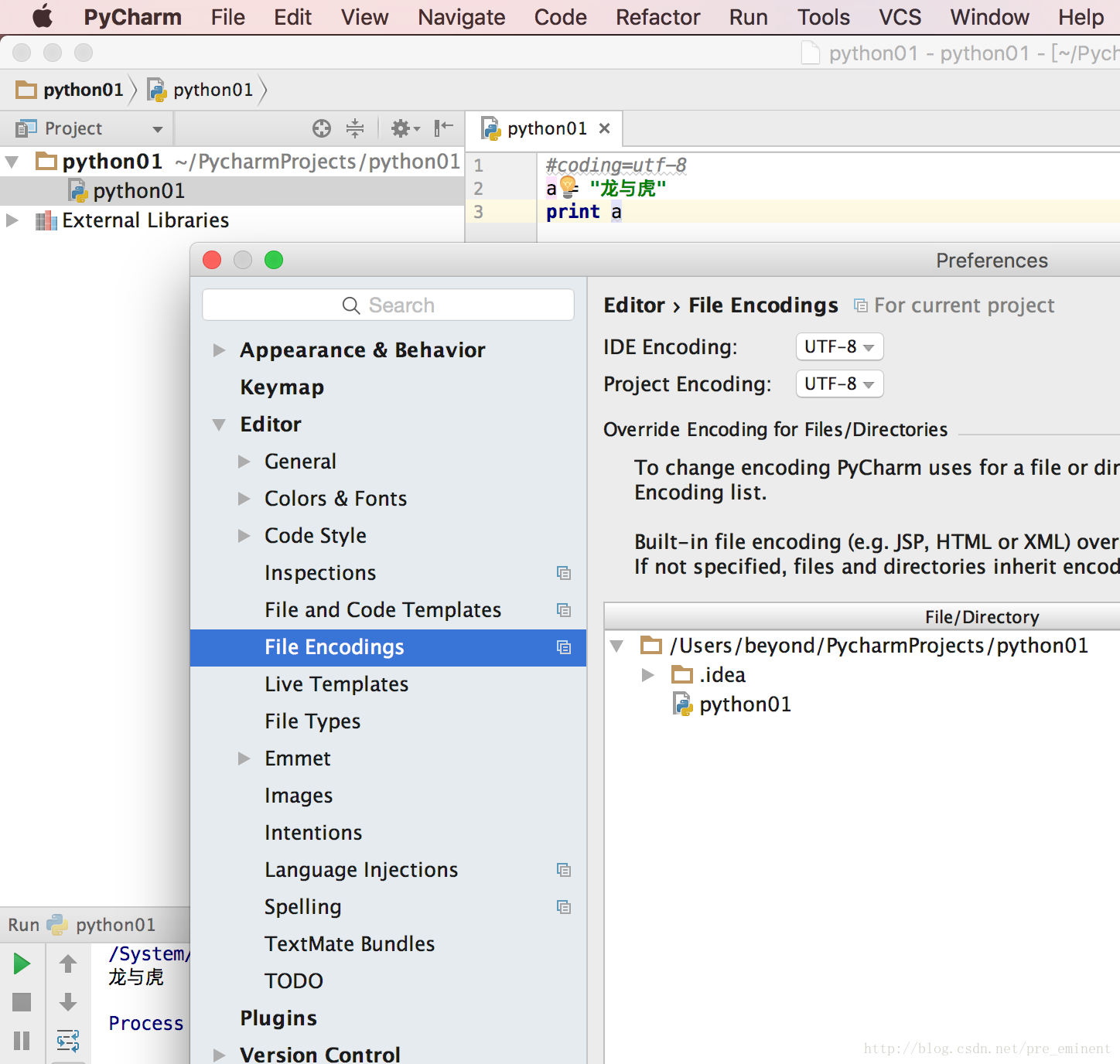Open the File menu
The width and height of the screenshot is (1120, 1064).
pyautogui.click(x=228, y=17)
